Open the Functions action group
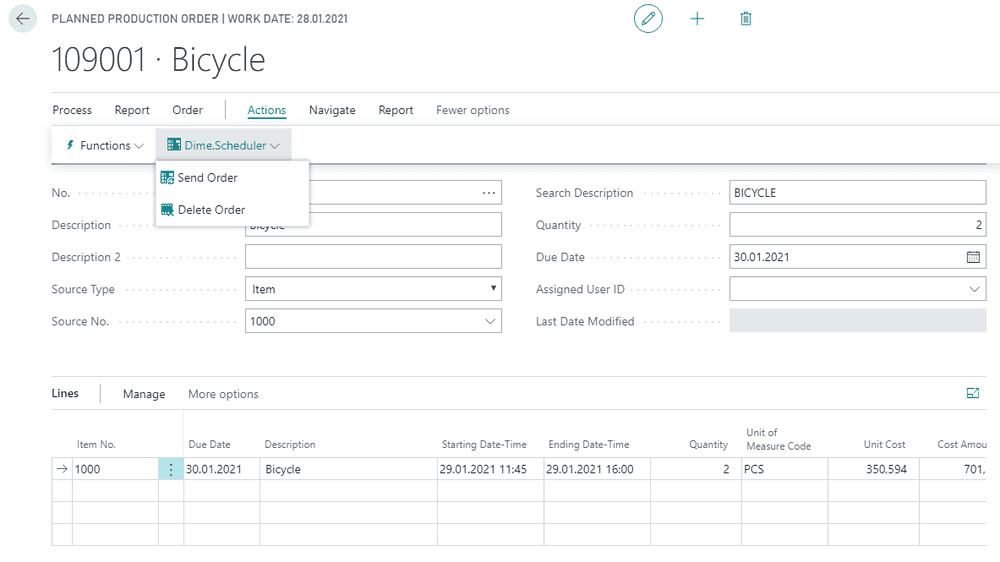 click(x=105, y=145)
